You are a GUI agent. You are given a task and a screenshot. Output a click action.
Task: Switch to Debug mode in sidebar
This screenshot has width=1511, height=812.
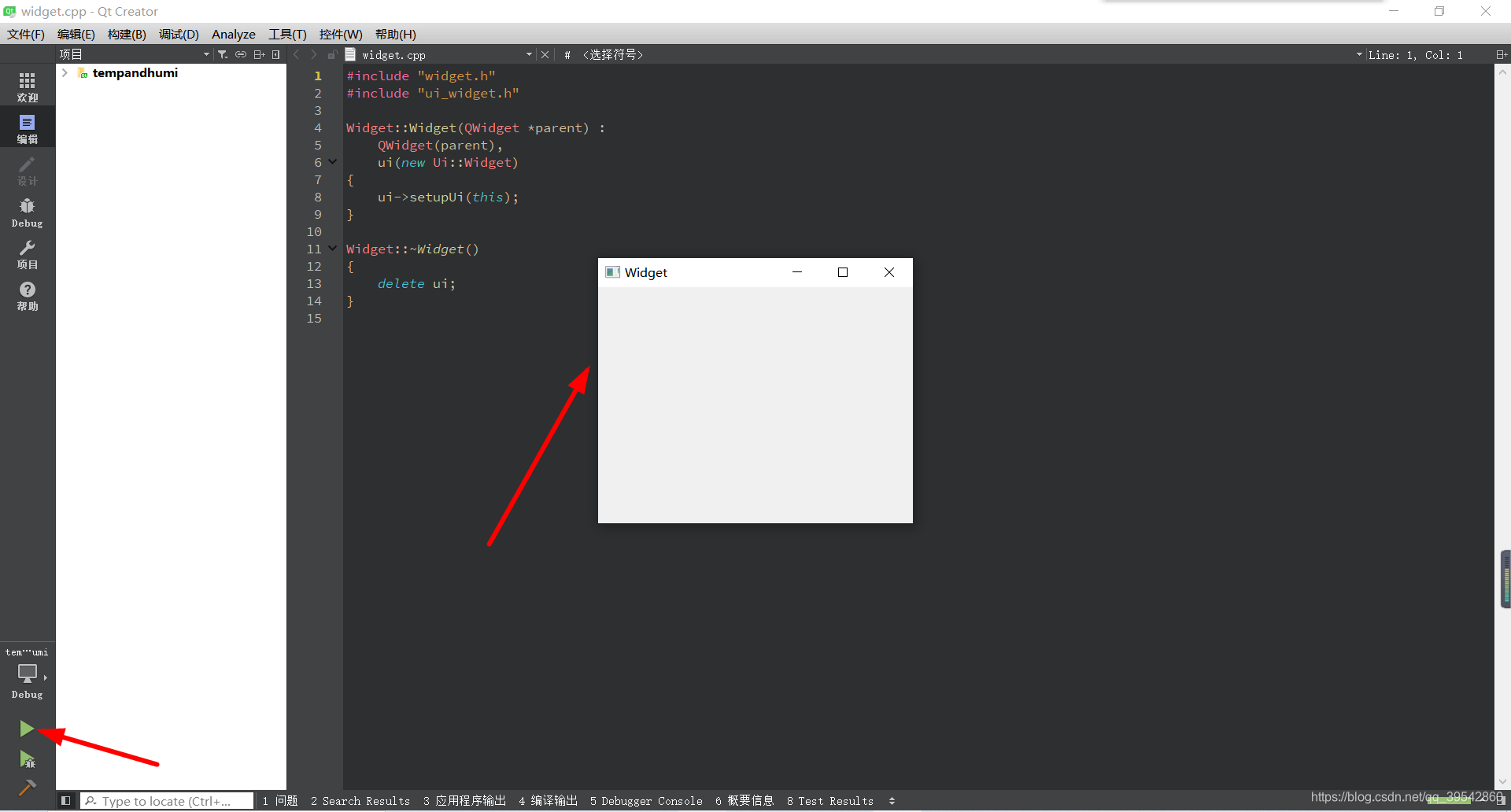click(28, 212)
